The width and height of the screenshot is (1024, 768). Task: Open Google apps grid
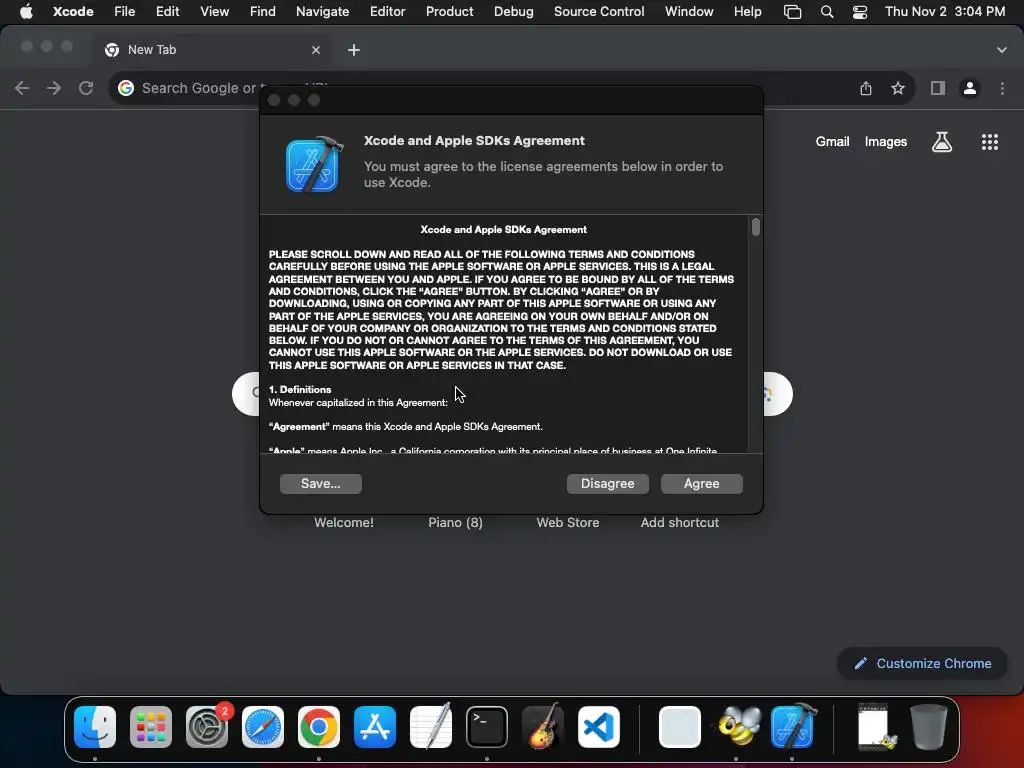(989, 142)
